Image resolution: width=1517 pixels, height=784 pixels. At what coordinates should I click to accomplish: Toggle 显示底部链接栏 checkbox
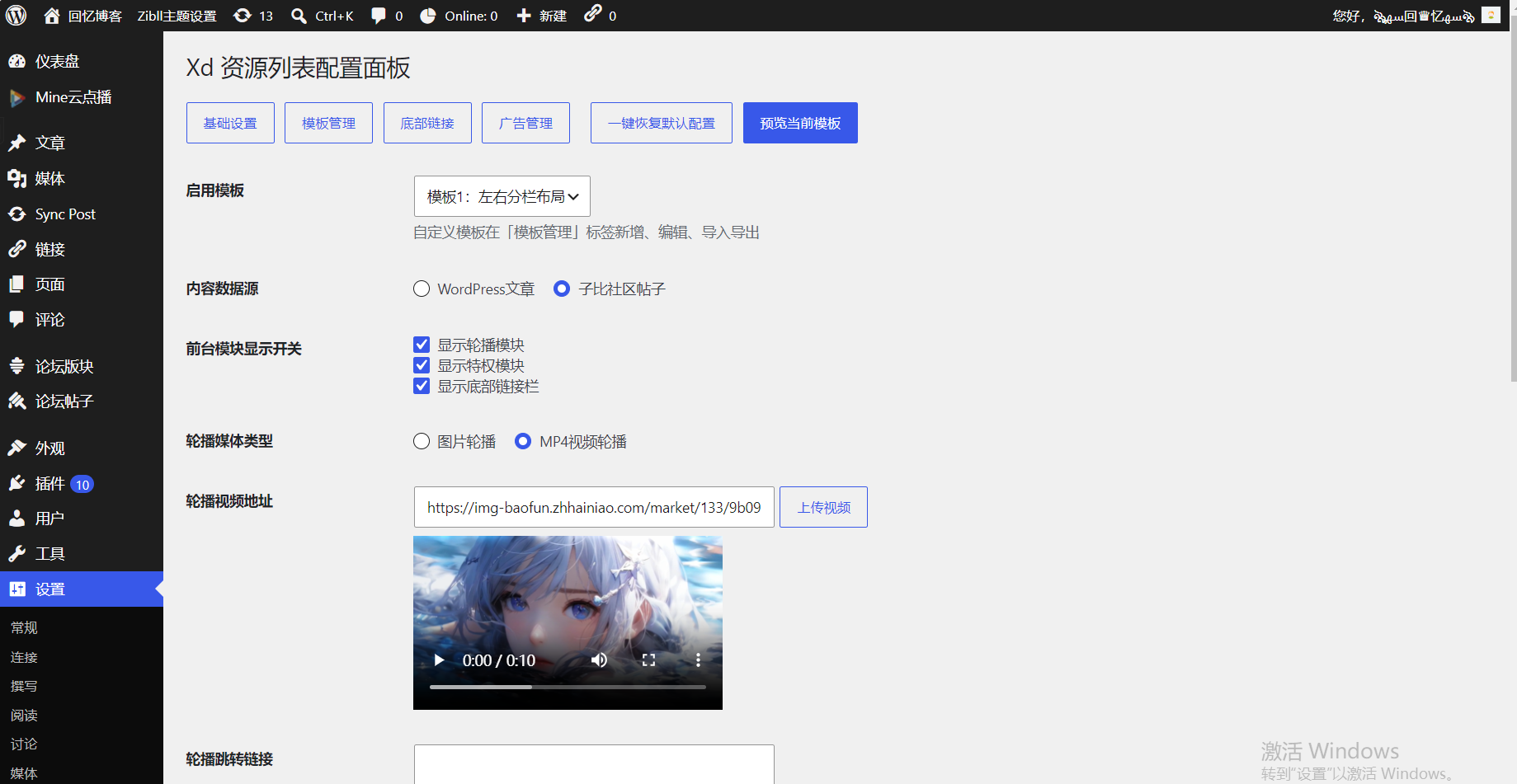point(422,386)
